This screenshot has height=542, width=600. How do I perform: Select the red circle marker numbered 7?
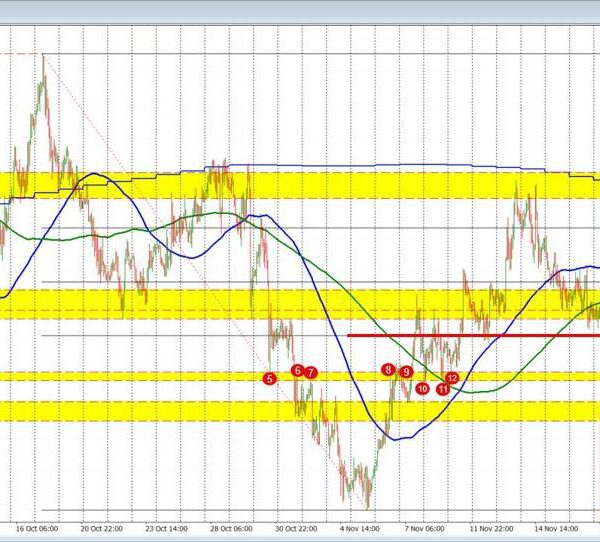tap(311, 373)
